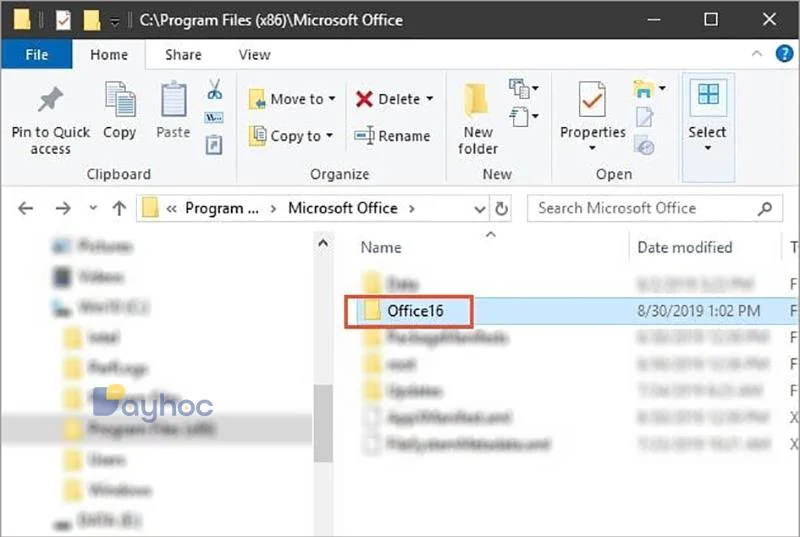Click the History icon in Open group
The image size is (800, 537).
[x=644, y=146]
